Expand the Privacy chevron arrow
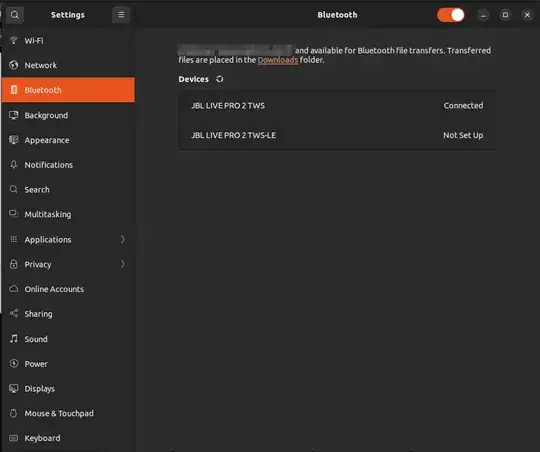Viewport: 540px width, 452px height. pos(122,264)
